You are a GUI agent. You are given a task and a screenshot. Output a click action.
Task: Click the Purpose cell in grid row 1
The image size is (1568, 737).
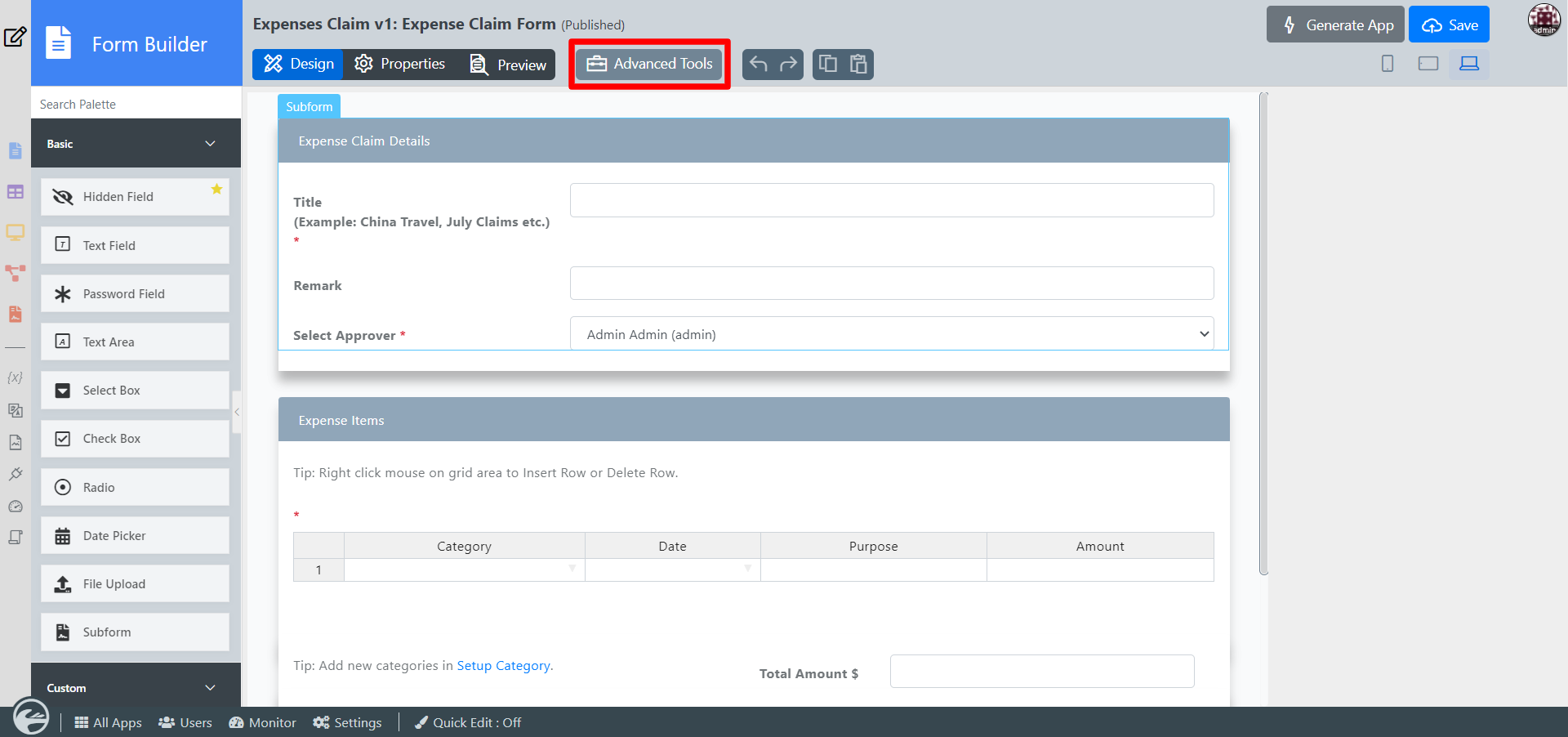(874, 570)
